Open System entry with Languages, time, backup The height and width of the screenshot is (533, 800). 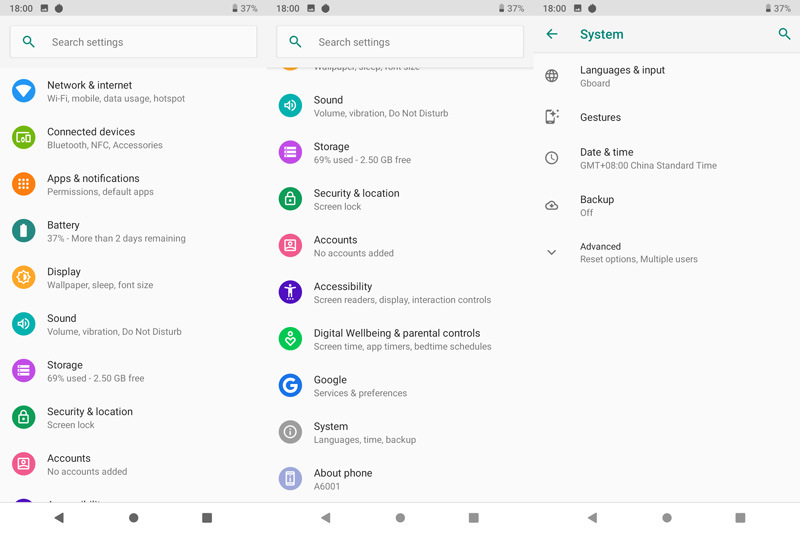(400, 433)
